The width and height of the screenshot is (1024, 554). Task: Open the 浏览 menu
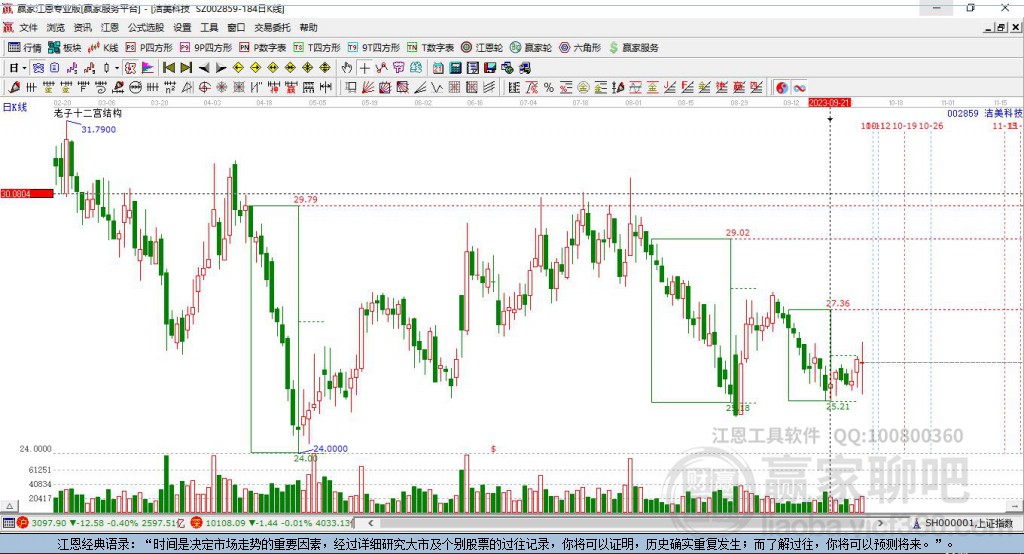tap(56, 27)
